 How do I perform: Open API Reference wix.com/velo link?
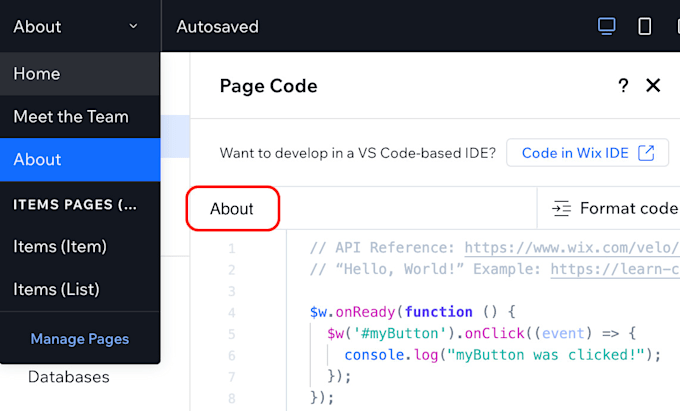(x=572, y=248)
